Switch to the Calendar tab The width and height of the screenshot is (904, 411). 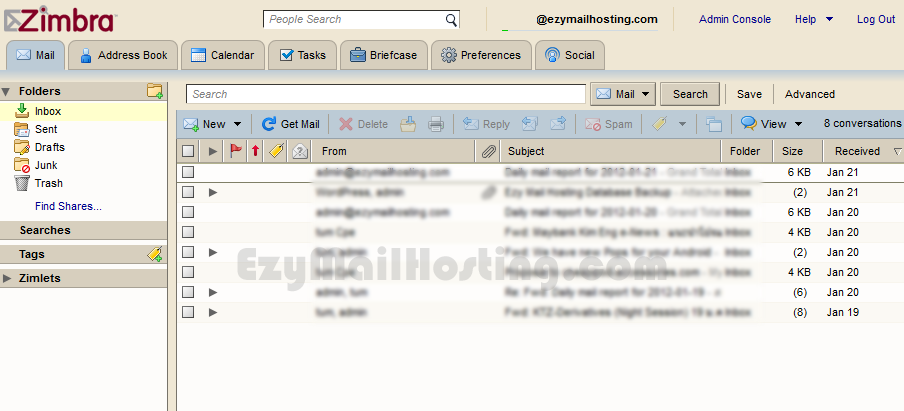[223, 55]
